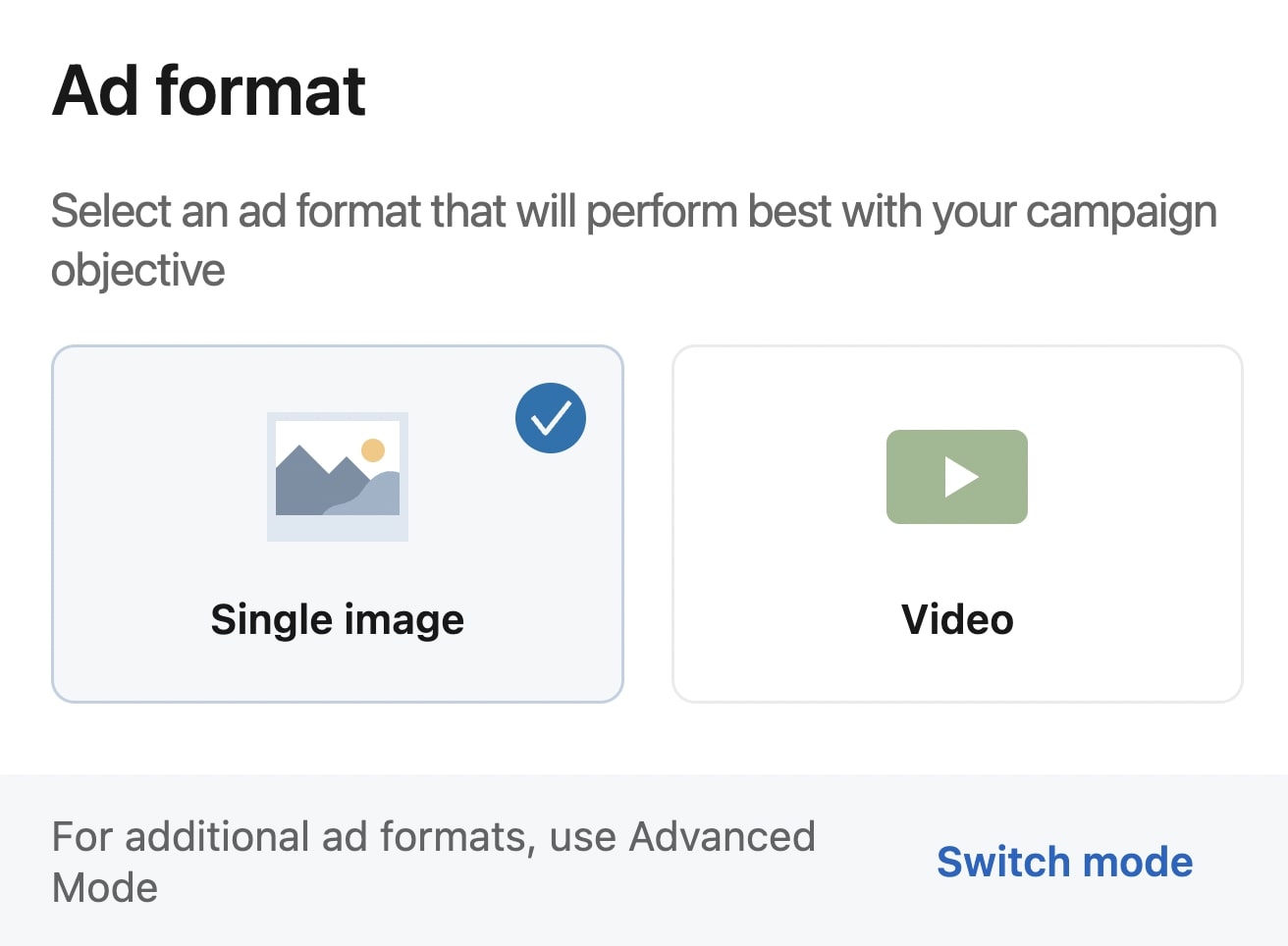This screenshot has width=1288, height=946.
Task: Open Advanced Mode via Switch mode
Action: [1064, 862]
